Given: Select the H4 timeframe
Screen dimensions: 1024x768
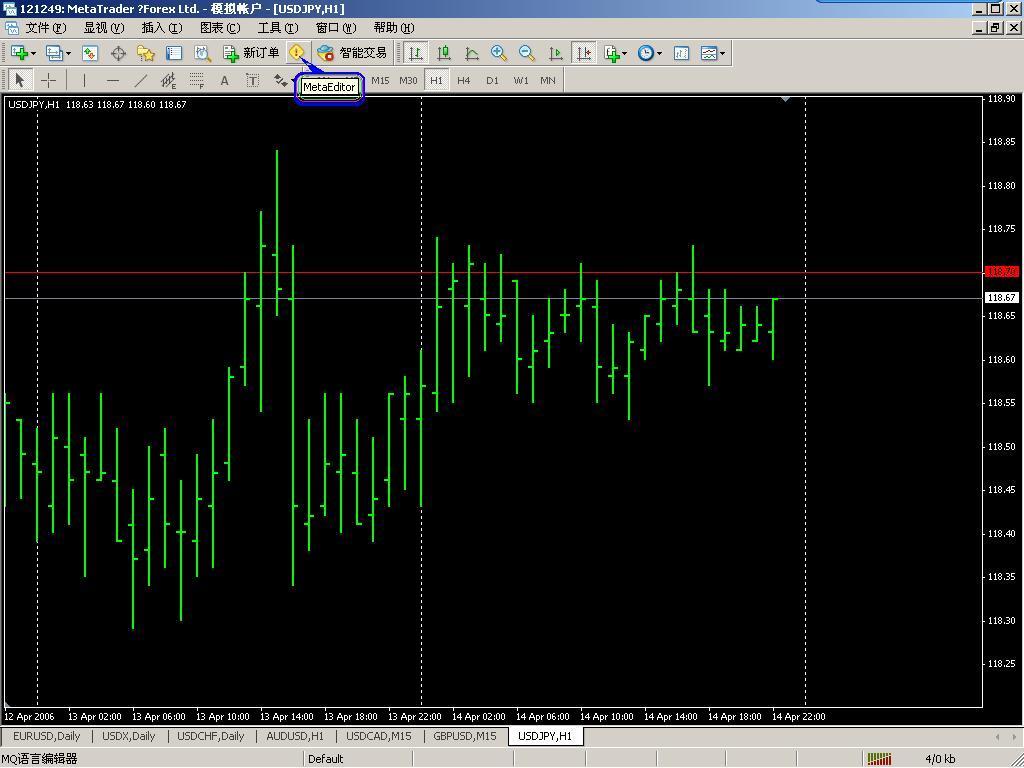Looking at the screenshot, I should [x=463, y=80].
